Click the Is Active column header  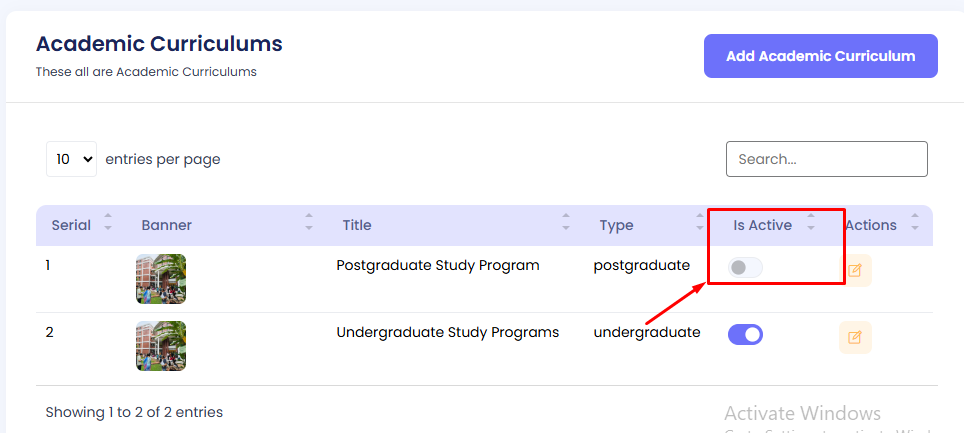(762, 225)
